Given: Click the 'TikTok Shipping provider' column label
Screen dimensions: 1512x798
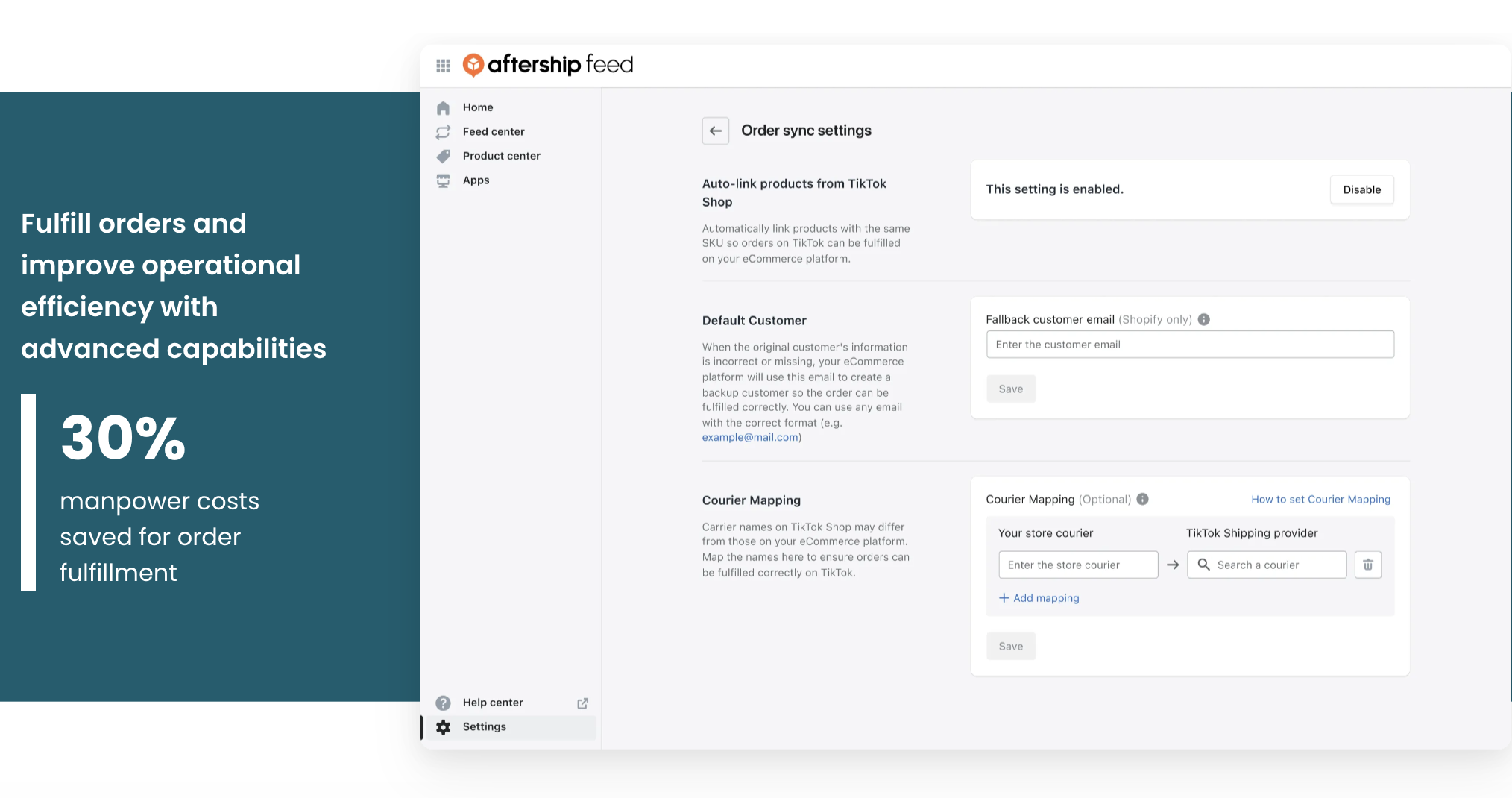Looking at the screenshot, I should 1252,533.
